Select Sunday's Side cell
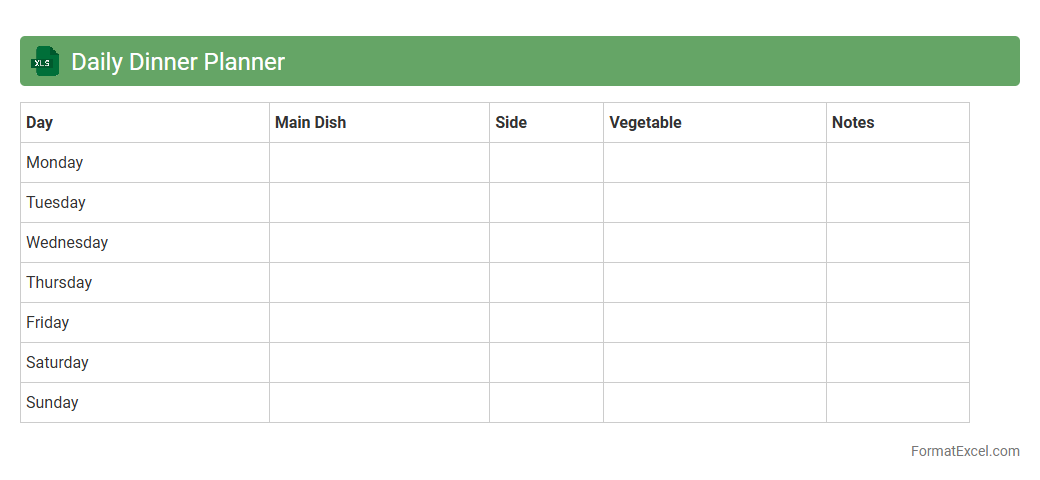Image resolution: width=1040 pixels, height=480 pixels. coord(546,402)
